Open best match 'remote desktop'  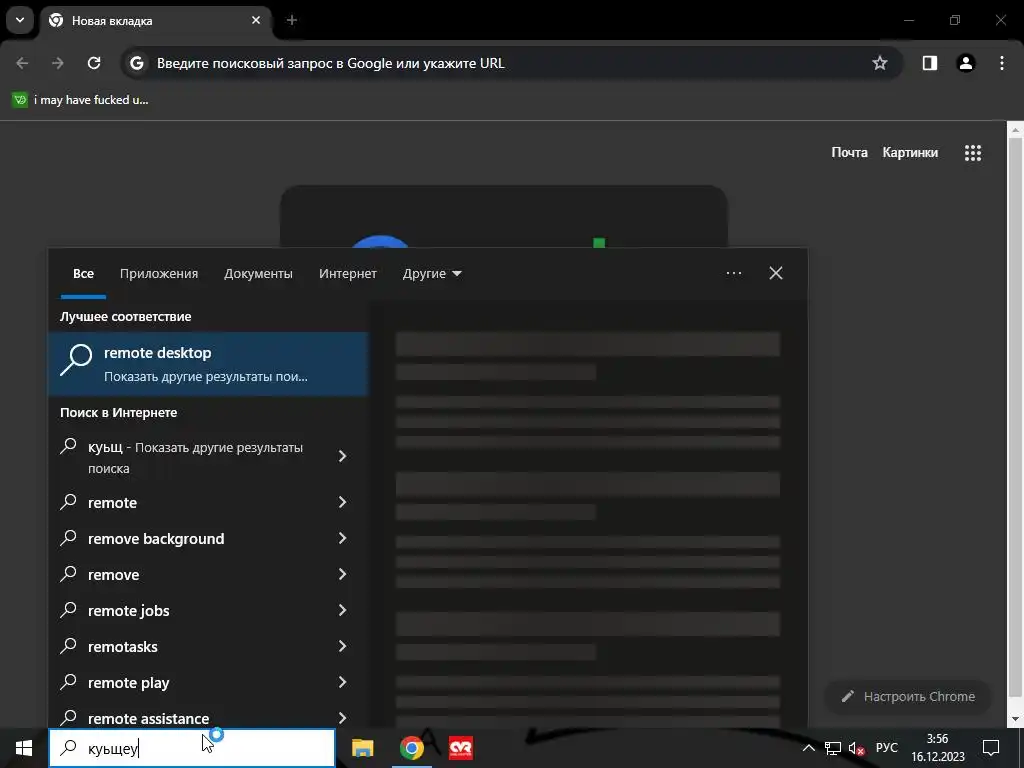tap(208, 364)
